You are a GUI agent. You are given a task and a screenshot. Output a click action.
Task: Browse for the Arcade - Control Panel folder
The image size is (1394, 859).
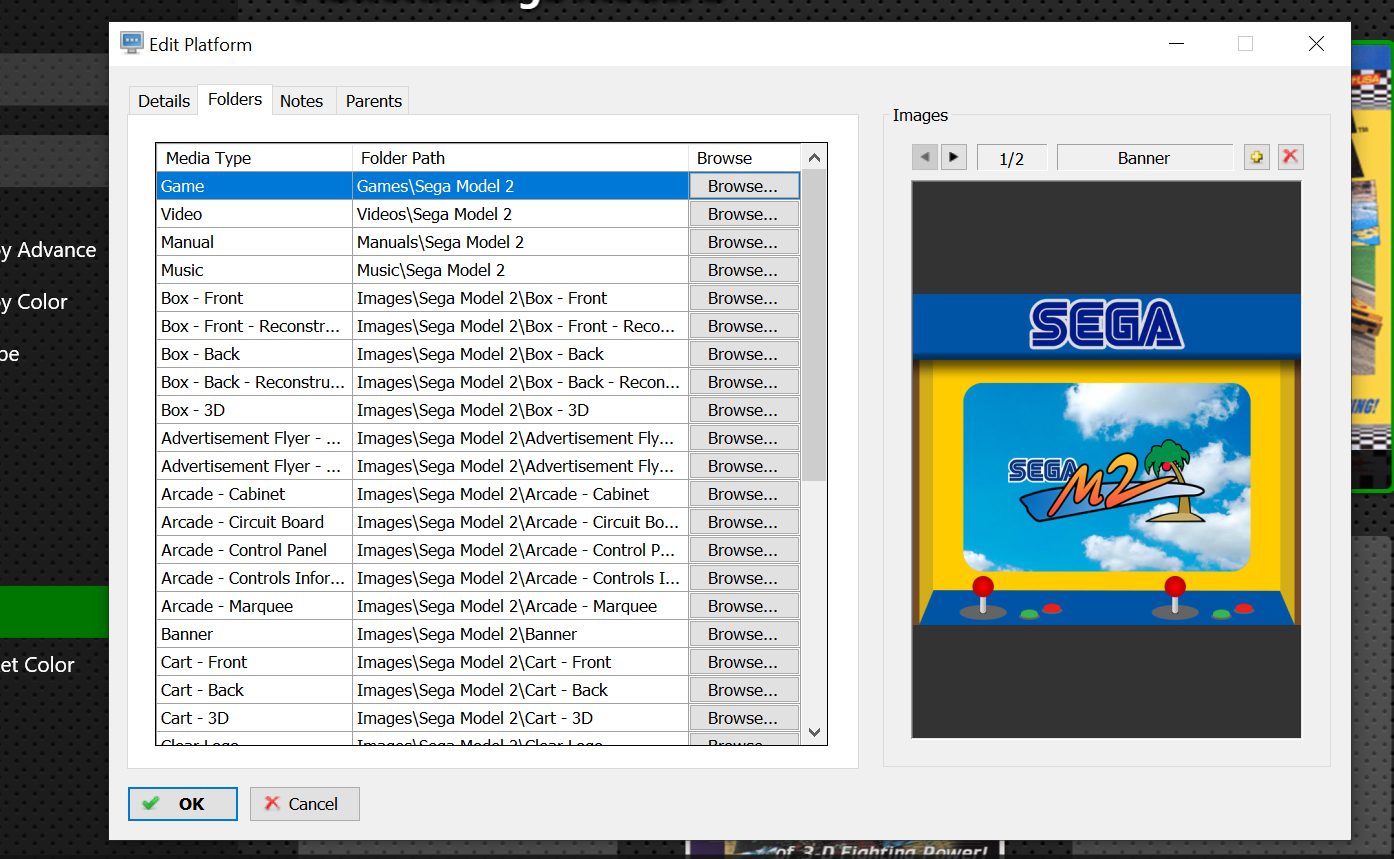click(x=743, y=550)
